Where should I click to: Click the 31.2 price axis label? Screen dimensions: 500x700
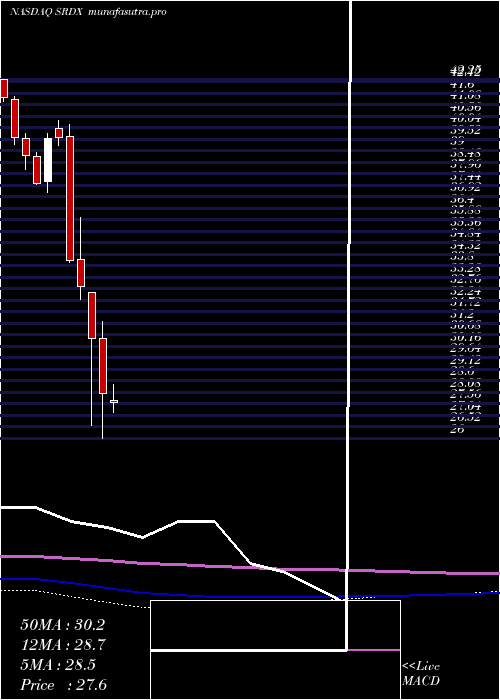(461, 315)
